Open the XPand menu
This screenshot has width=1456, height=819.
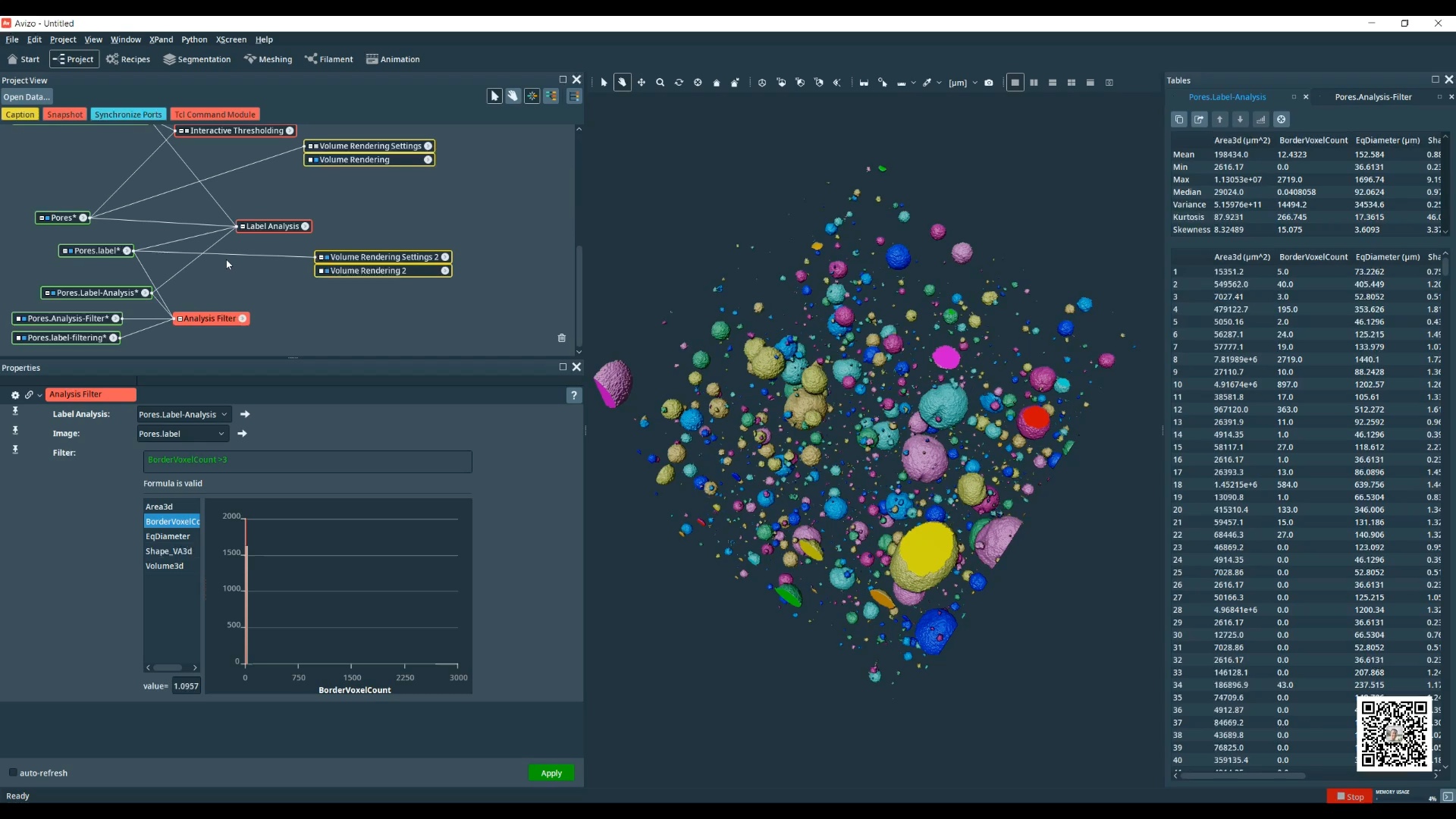pyautogui.click(x=161, y=39)
